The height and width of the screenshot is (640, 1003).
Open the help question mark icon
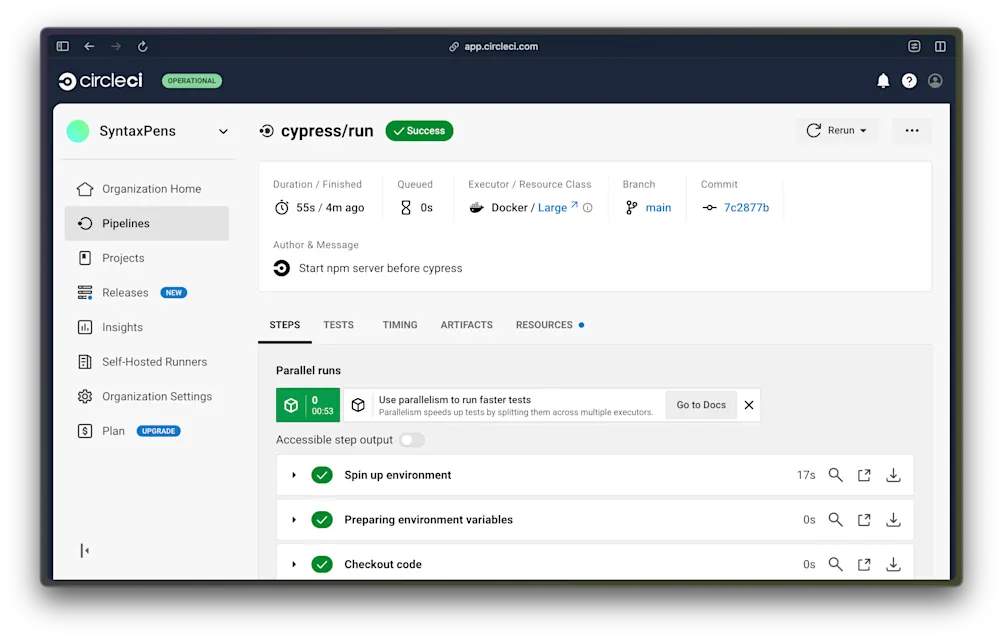pyautogui.click(x=909, y=81)
